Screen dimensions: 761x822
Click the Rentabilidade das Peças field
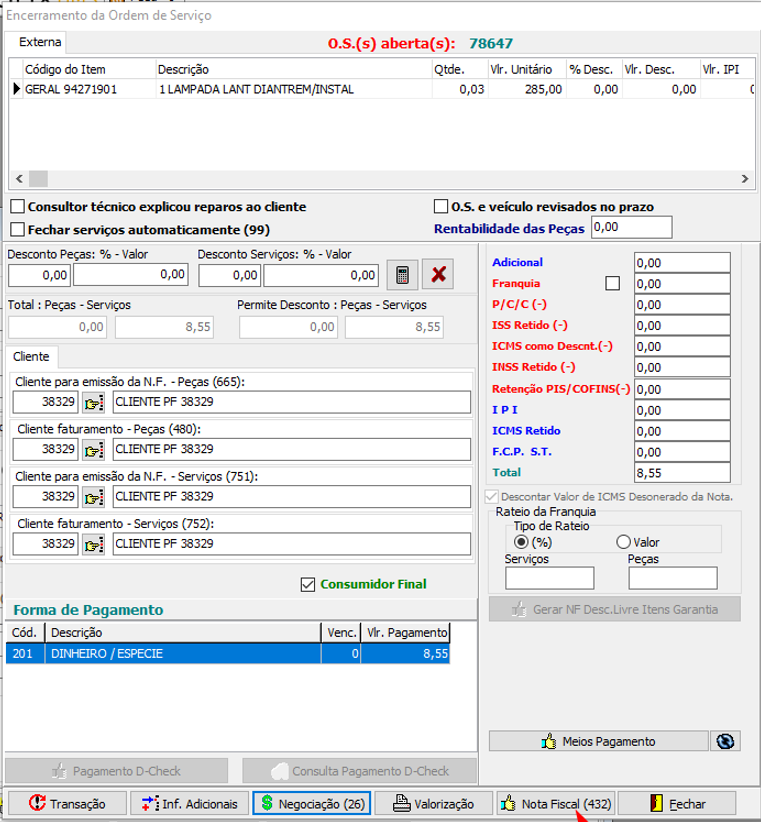[631, 228]
